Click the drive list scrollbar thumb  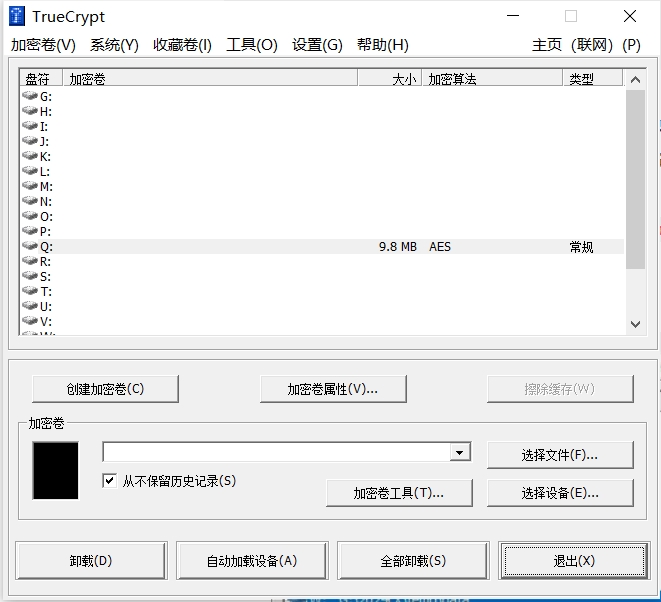(x=636, y=179)
